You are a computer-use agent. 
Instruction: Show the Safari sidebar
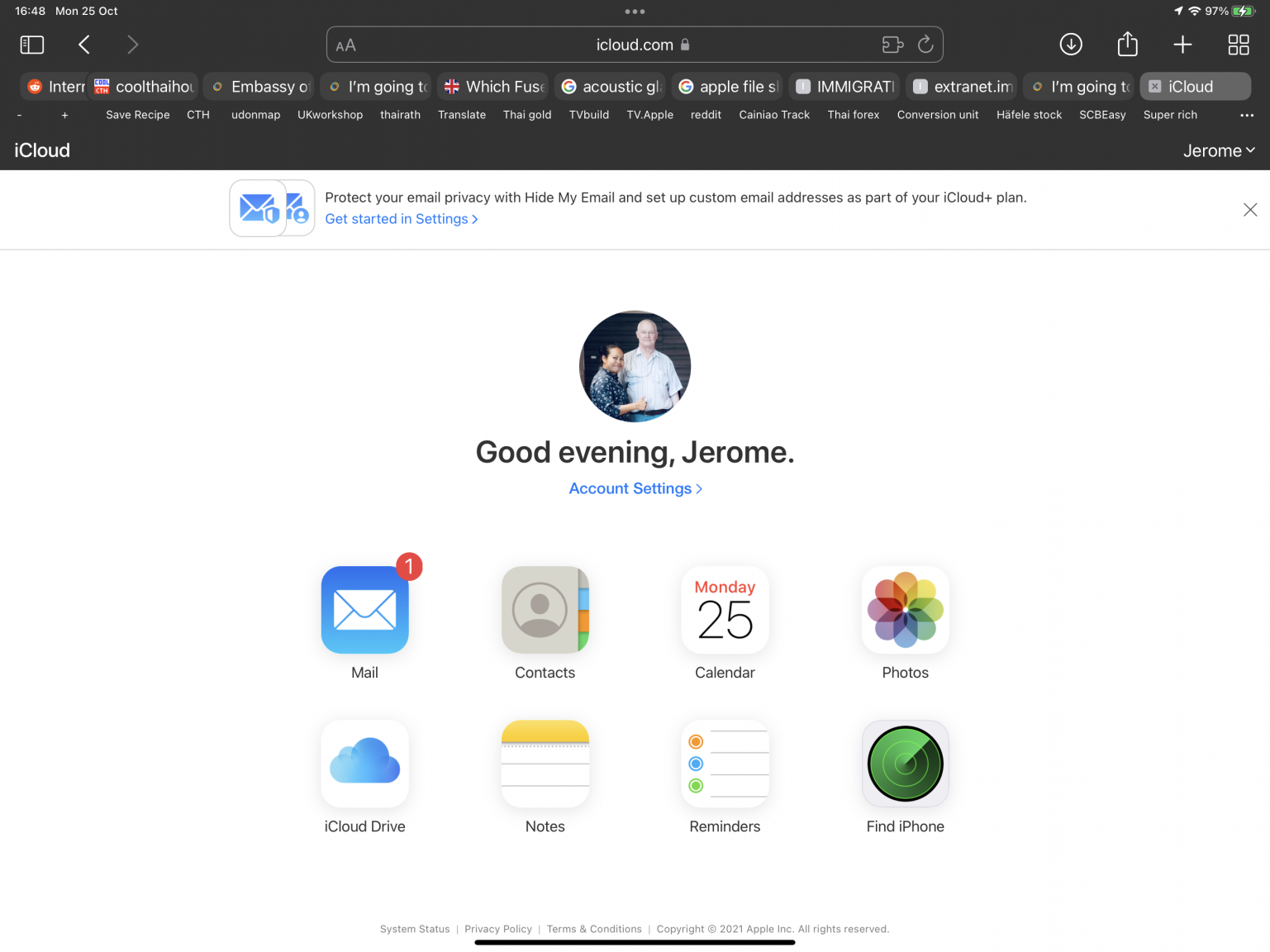point(32,45)
